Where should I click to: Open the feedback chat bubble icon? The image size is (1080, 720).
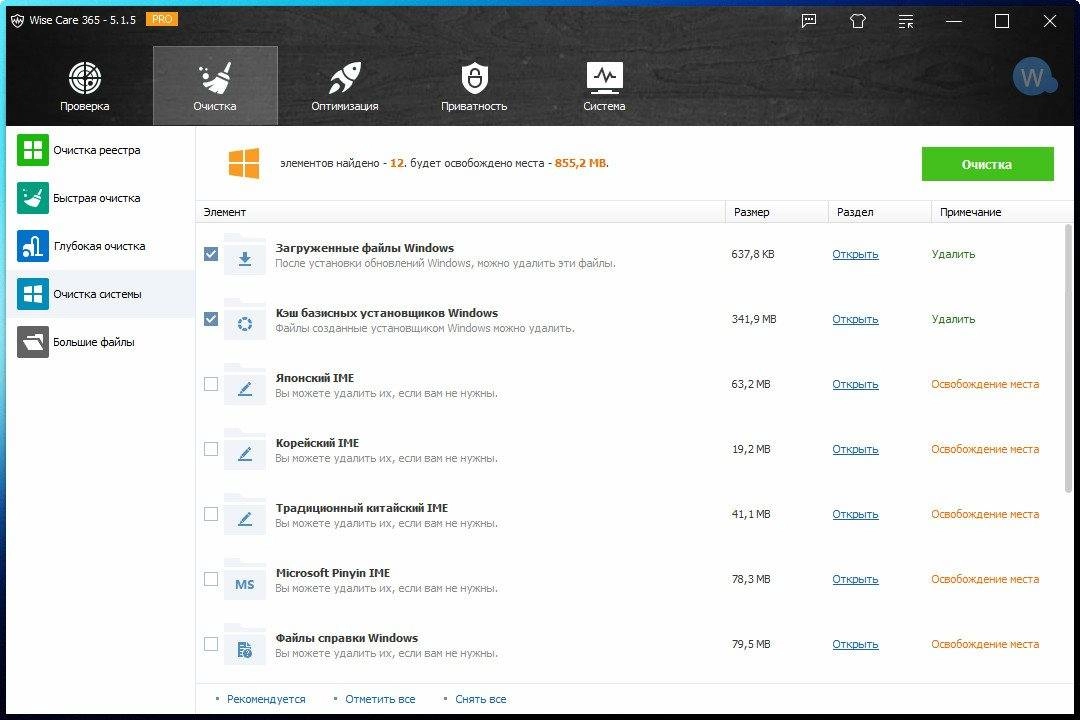tap(809, 21)
